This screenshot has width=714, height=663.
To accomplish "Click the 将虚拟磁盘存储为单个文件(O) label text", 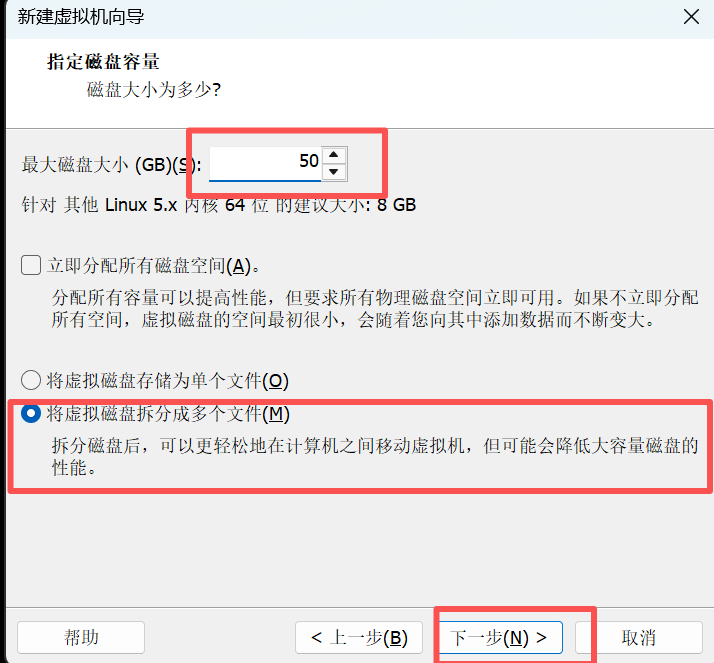I will (168, 381).
